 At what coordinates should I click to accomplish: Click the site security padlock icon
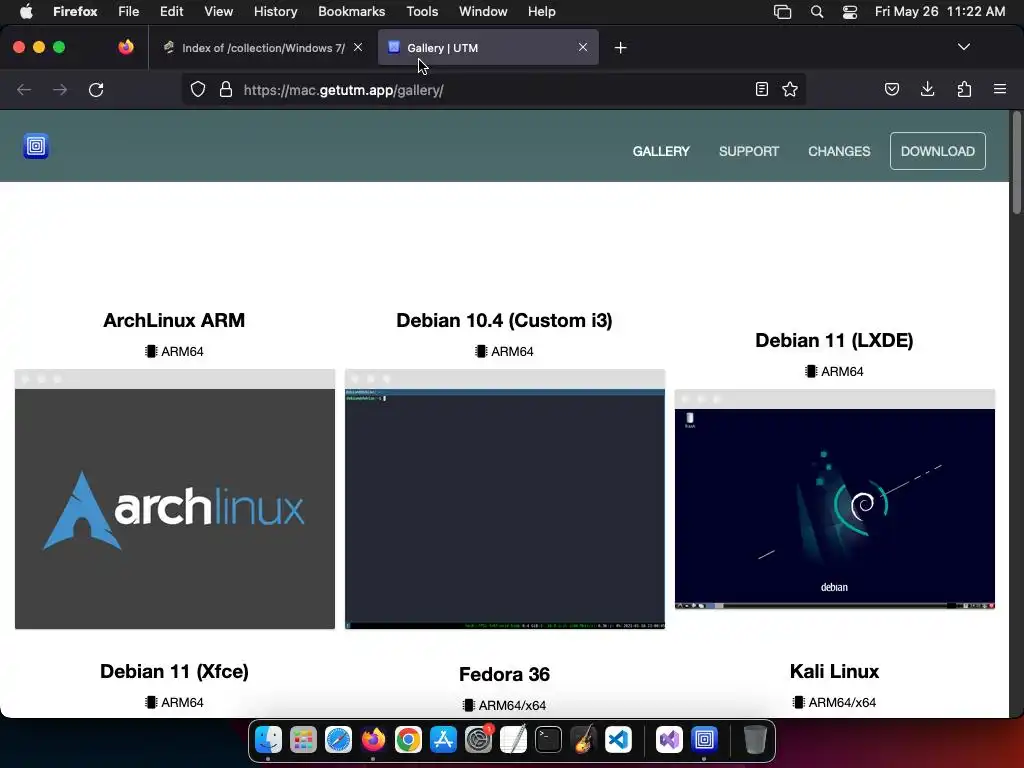[x=226, y=89]
